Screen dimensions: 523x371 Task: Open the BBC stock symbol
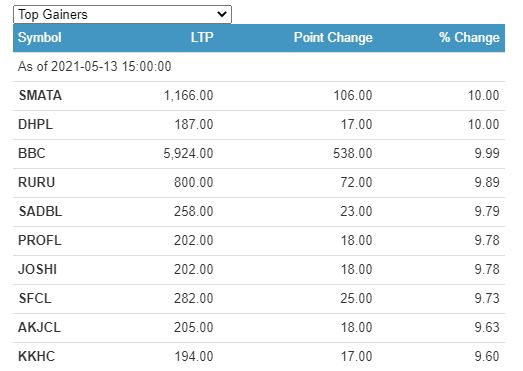point(32,153)
